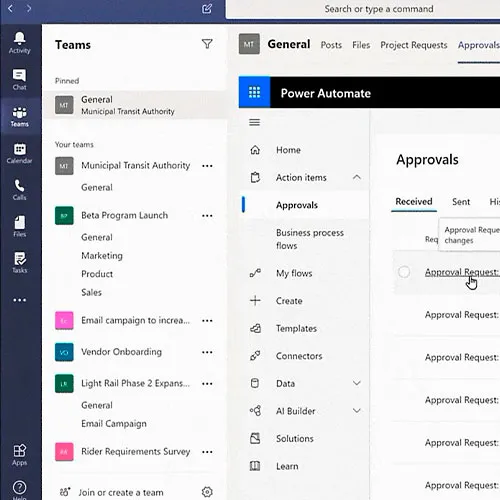The width and height of the screenshot is (500, 500).
Task: Open Templates in navigation
Action: 296,328
